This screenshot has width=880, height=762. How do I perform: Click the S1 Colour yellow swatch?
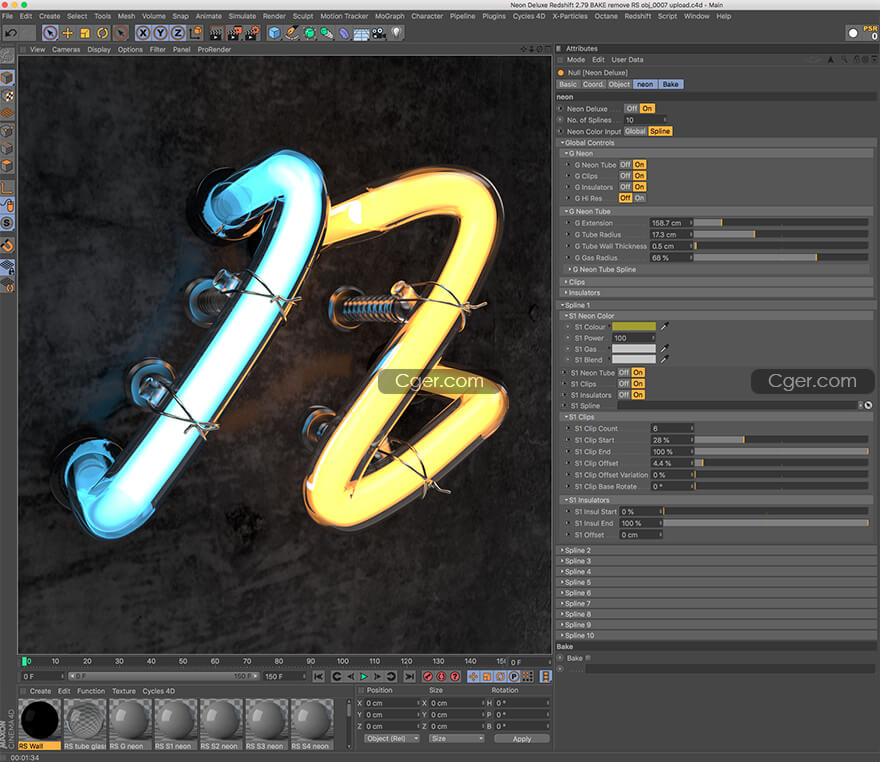point(633,327)
